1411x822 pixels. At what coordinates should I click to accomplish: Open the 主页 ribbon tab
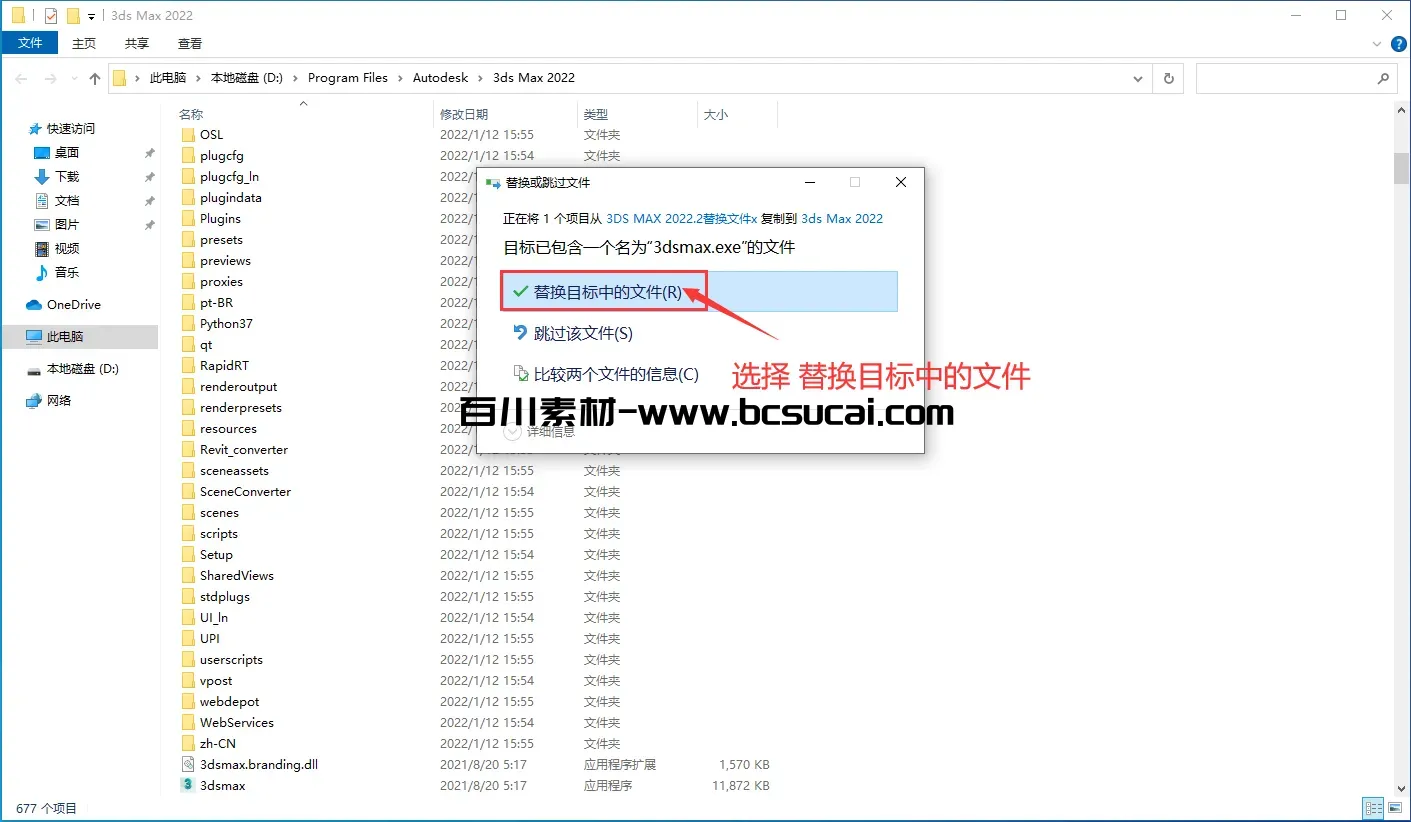point(84,43)
